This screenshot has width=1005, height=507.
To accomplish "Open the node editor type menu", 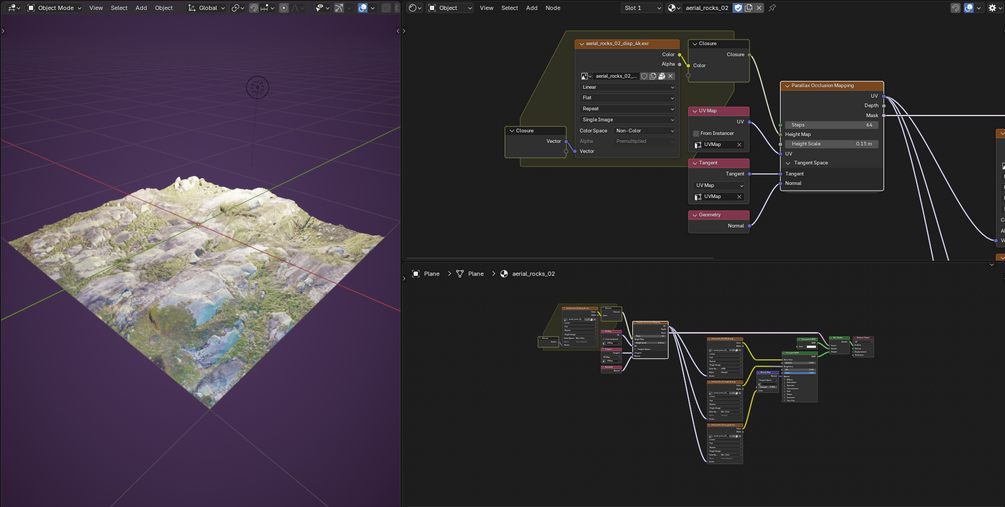I will [x=415, y=8].
